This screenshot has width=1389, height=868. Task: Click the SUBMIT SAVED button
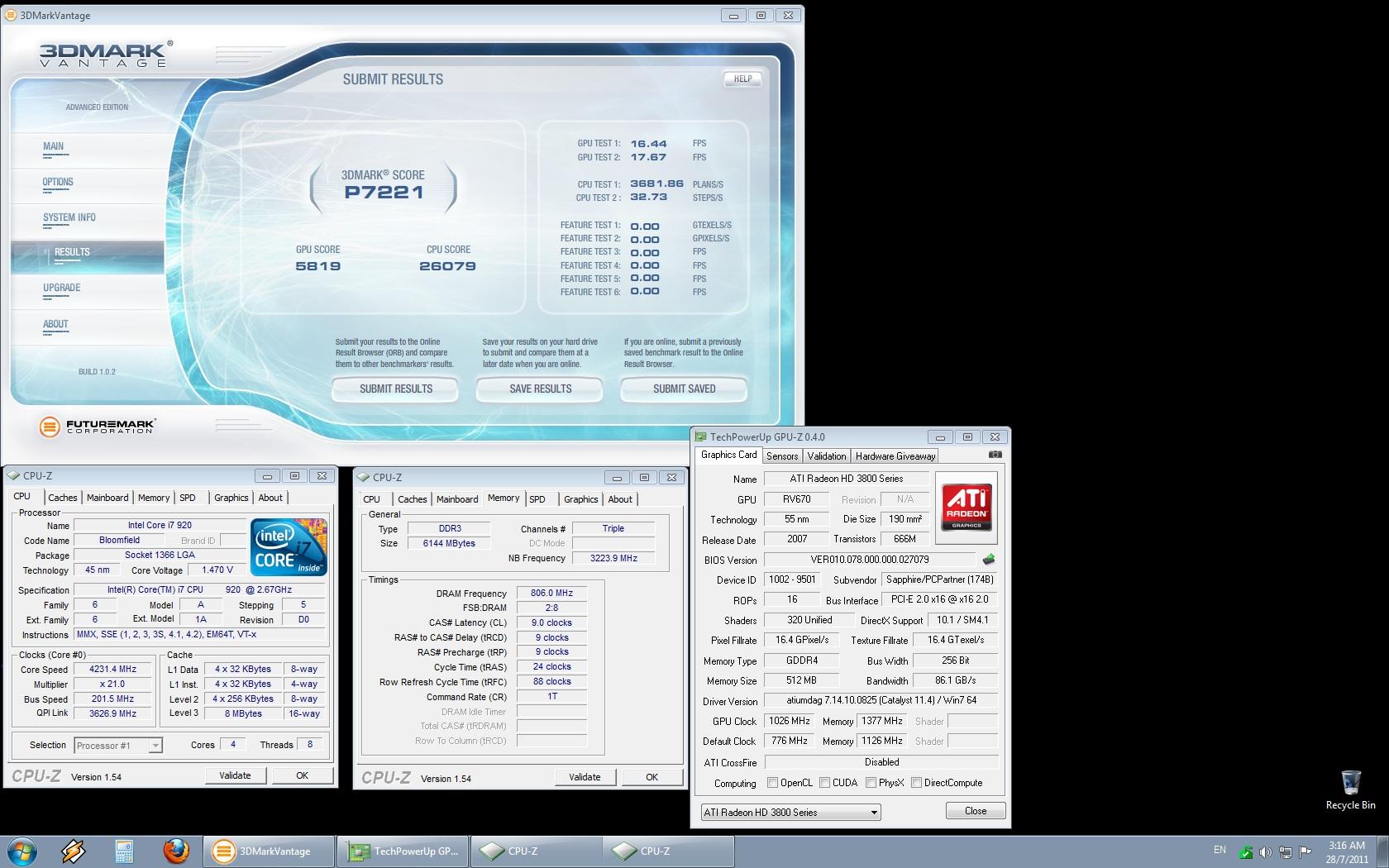tap(684, 389)
